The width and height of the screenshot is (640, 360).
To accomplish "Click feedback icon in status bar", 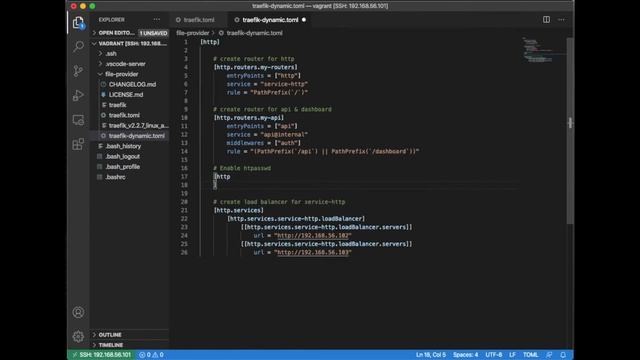I will point(549,355).
